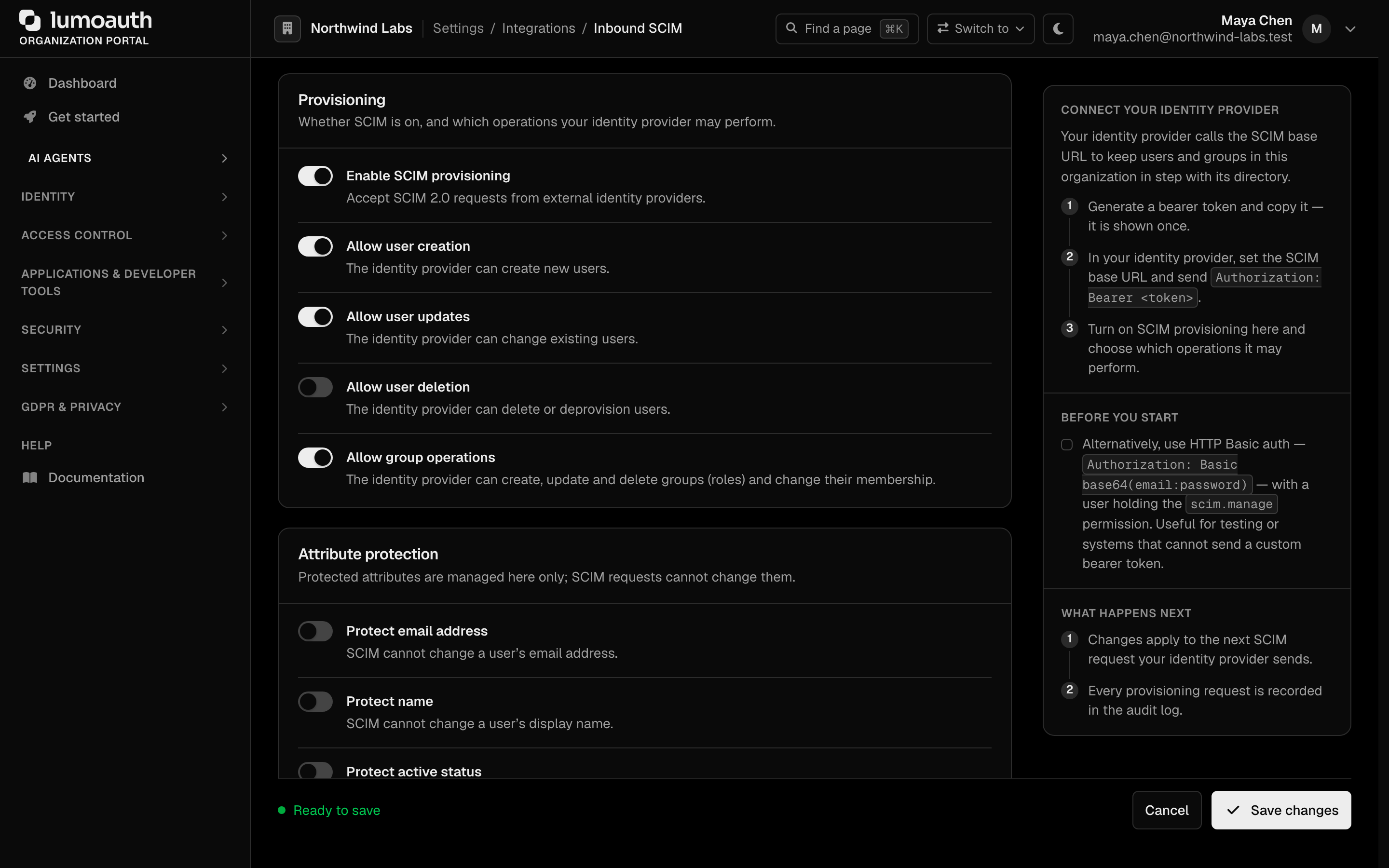Expand the Identity section

point(124,197)
